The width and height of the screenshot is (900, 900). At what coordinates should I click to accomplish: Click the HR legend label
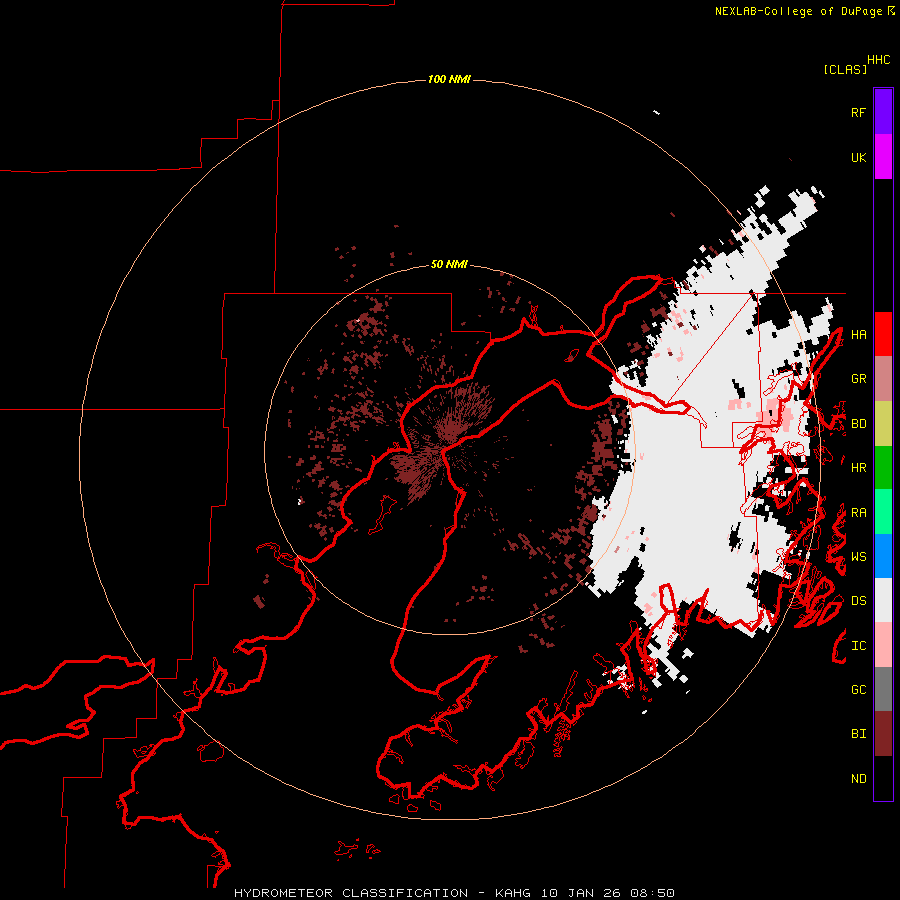click(x=858, y=468)
